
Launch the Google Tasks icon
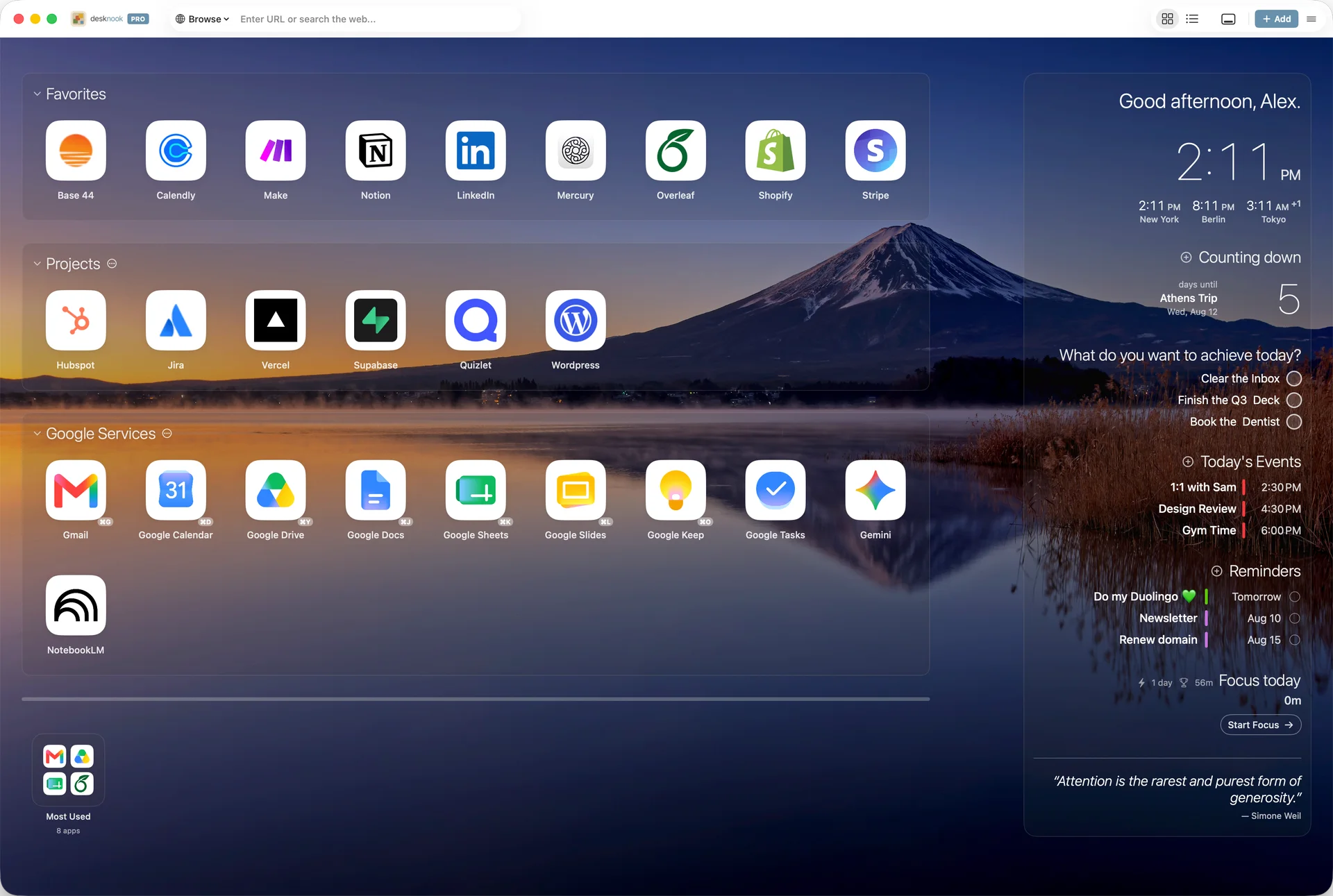pos(776,490)
